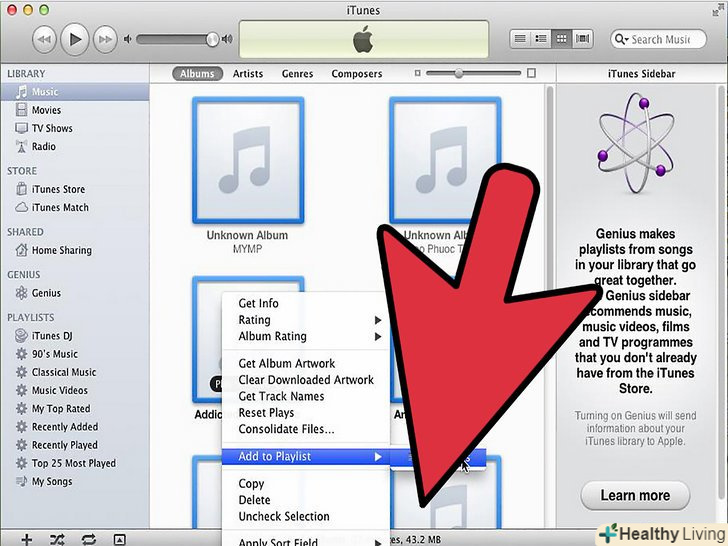Switch to the Artists tab
This screenshot has width=728, height=546.
coord(248,73)
